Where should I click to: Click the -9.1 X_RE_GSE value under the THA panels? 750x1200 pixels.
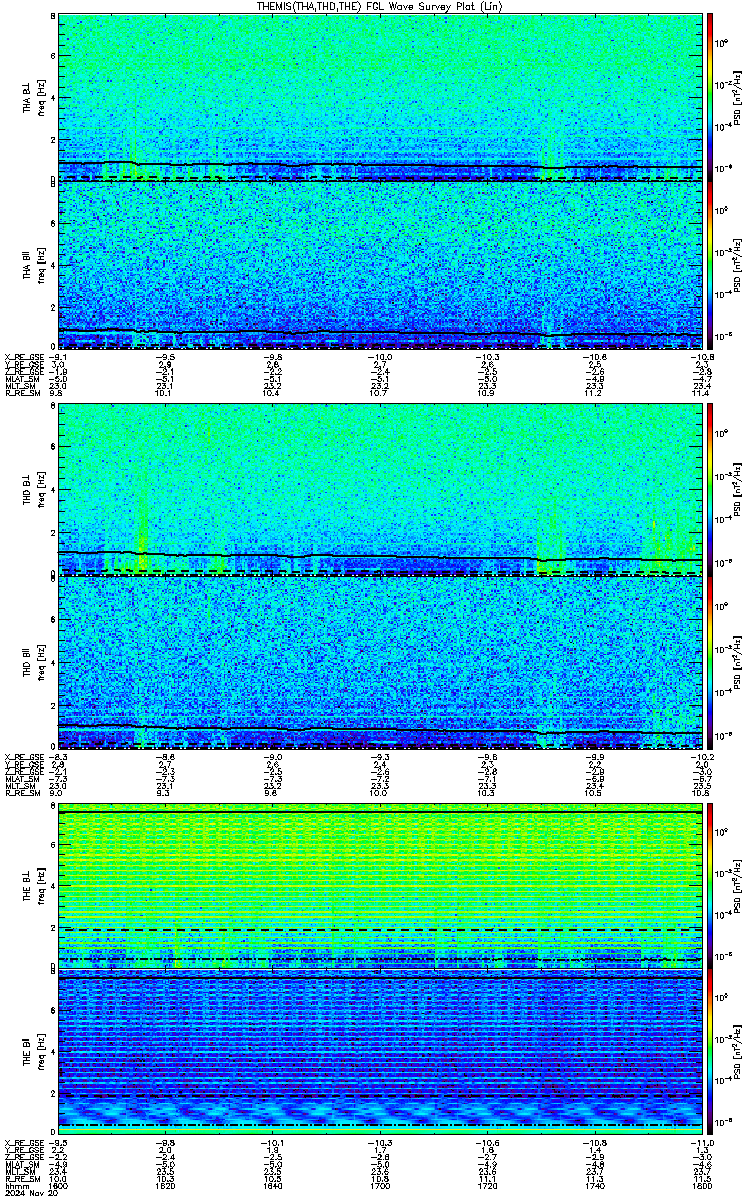pos(59,356)
